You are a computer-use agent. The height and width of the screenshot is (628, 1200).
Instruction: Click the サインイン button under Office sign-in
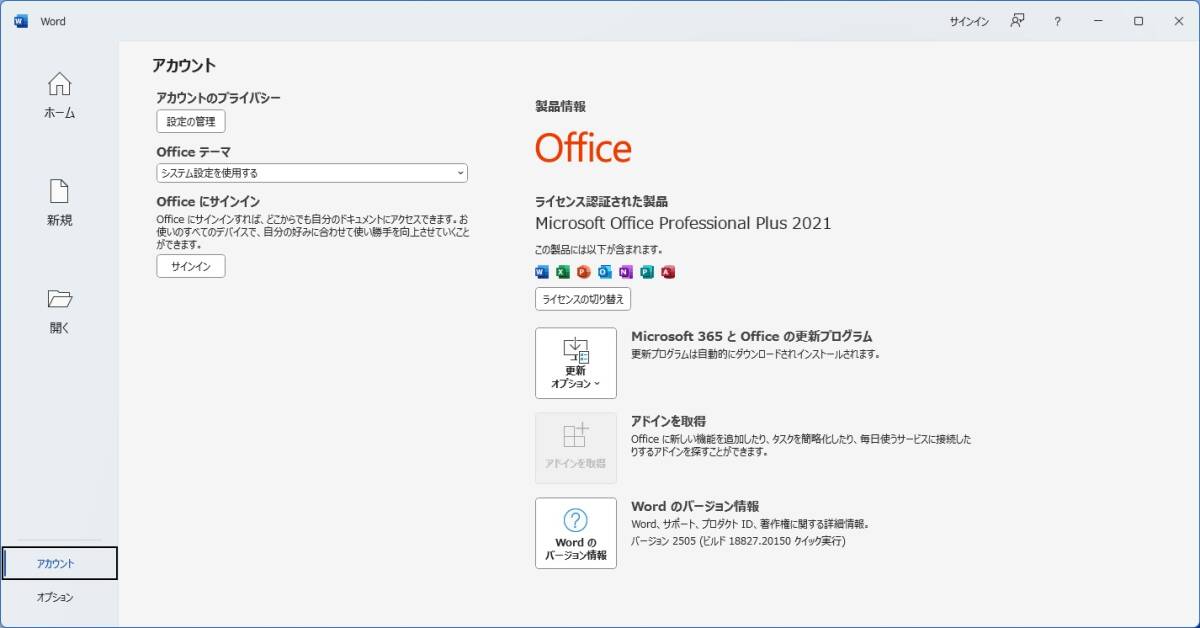point(191,266)
